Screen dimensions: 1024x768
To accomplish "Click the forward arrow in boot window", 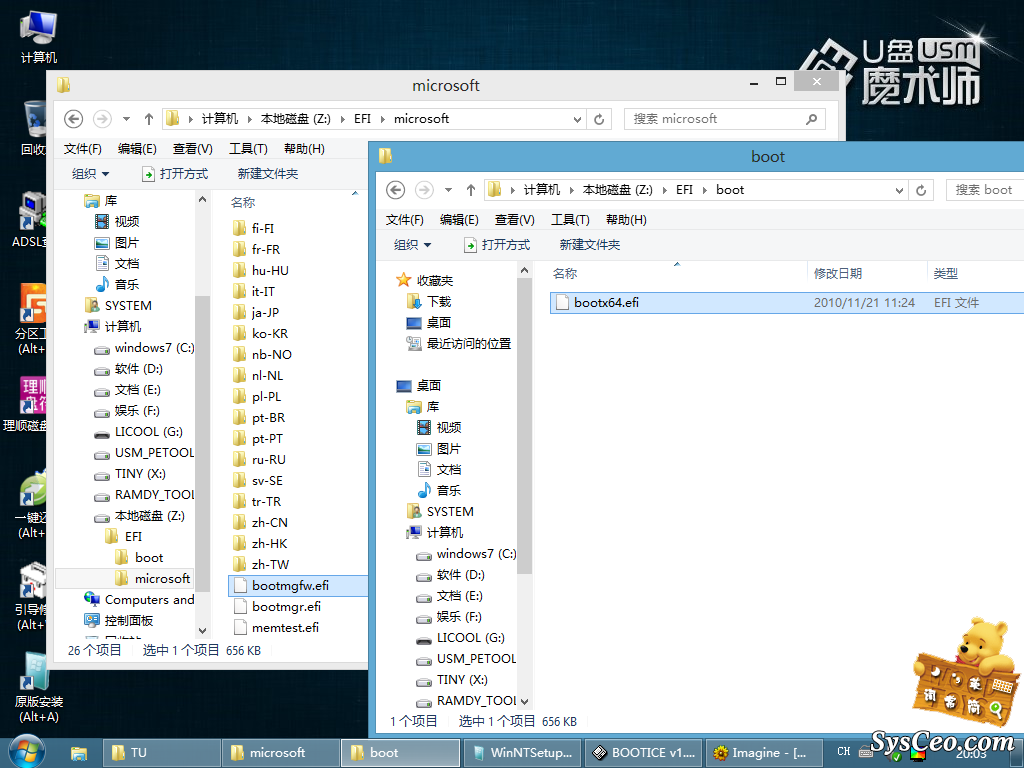I will 424,190.
